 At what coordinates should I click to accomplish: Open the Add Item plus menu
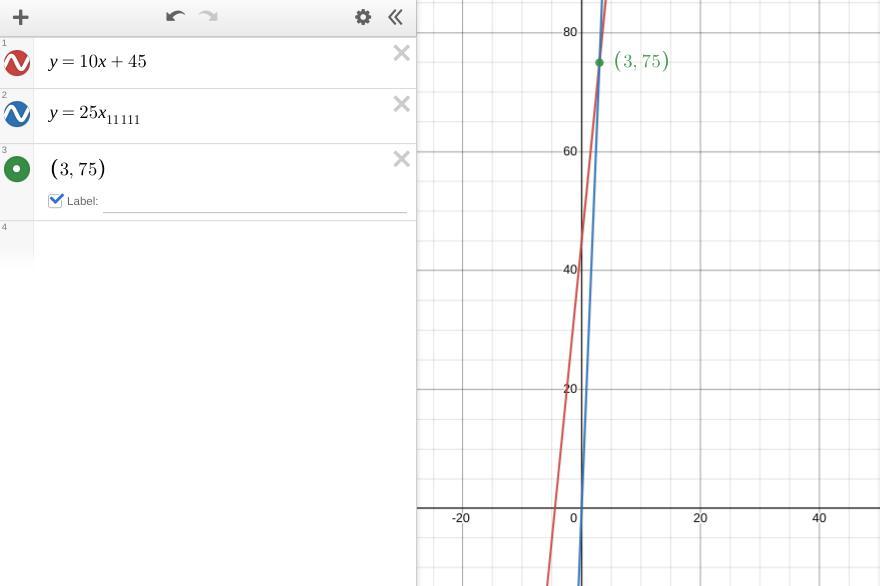pos(21,17)
